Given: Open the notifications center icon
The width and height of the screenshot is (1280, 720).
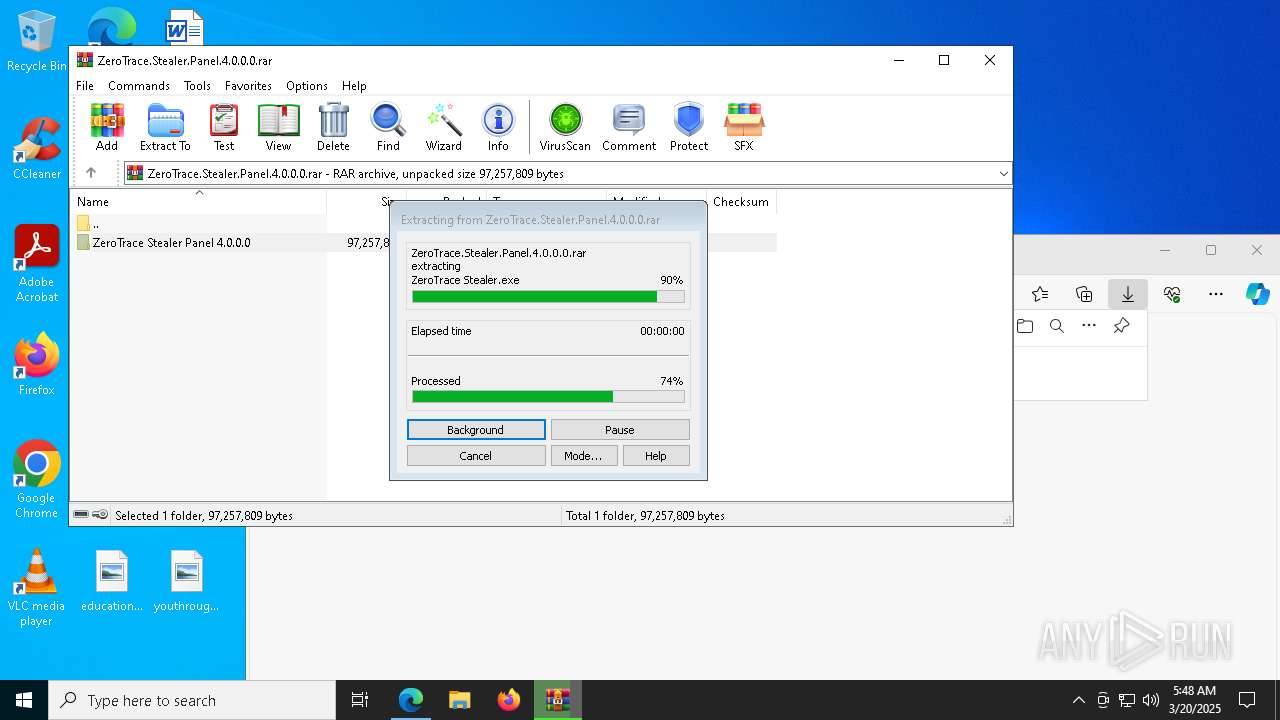Looking at the screenshot, I should [1247, 700].
